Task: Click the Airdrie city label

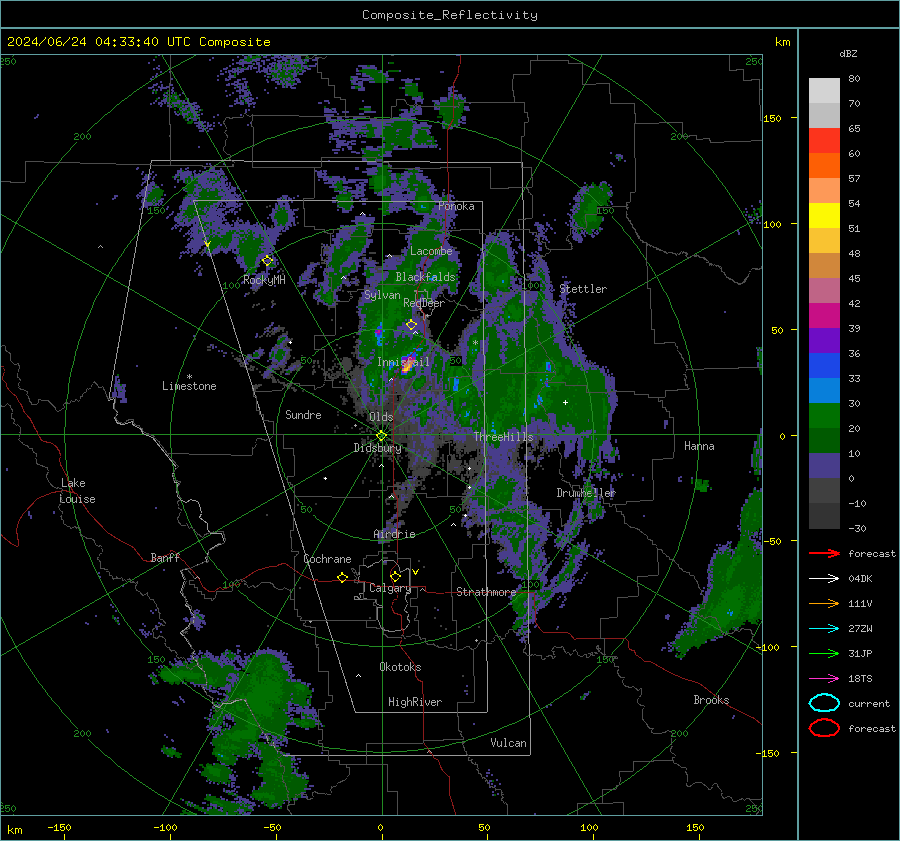Action: pos(394,534)
